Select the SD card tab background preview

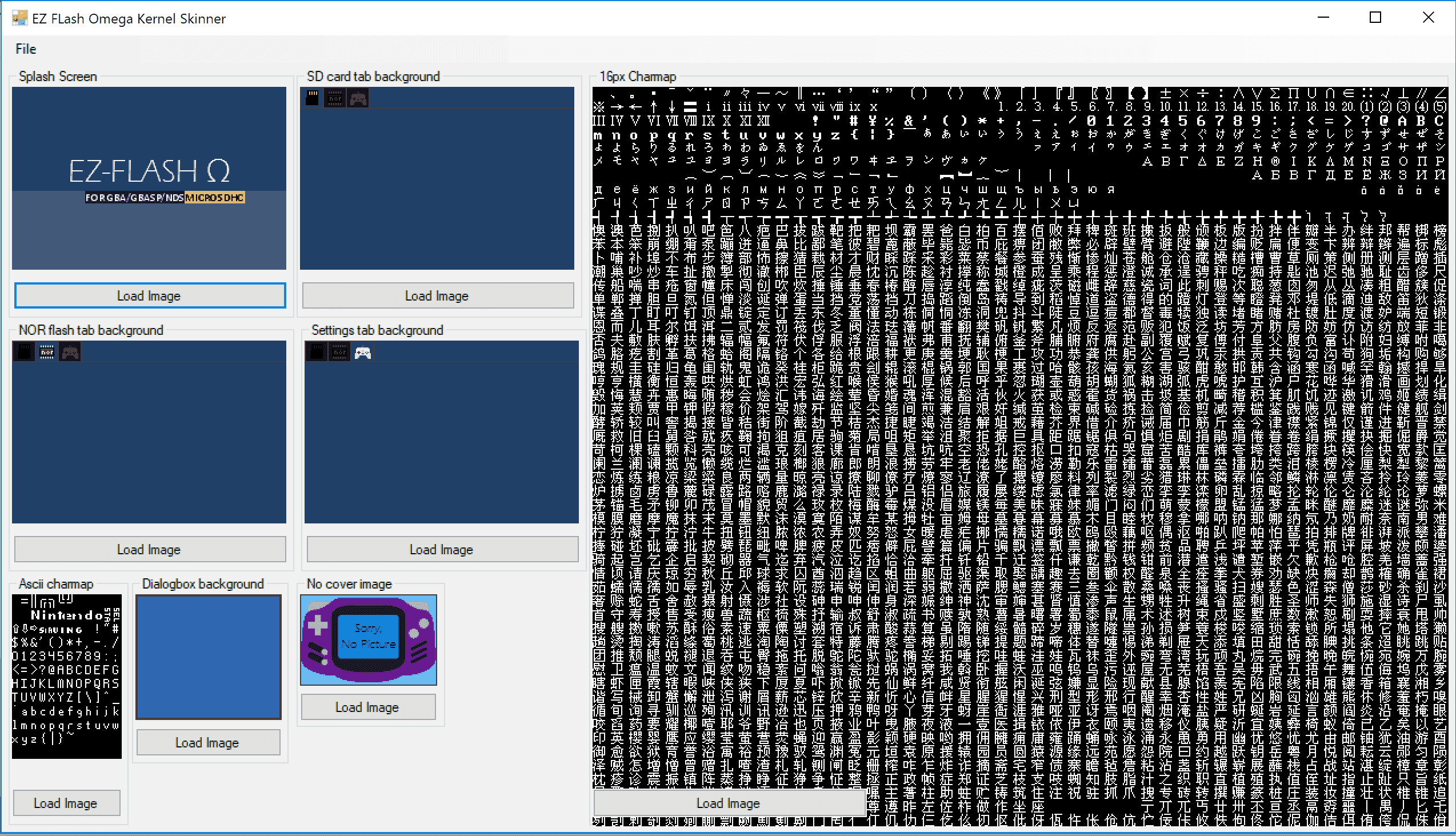click(438, 178)
